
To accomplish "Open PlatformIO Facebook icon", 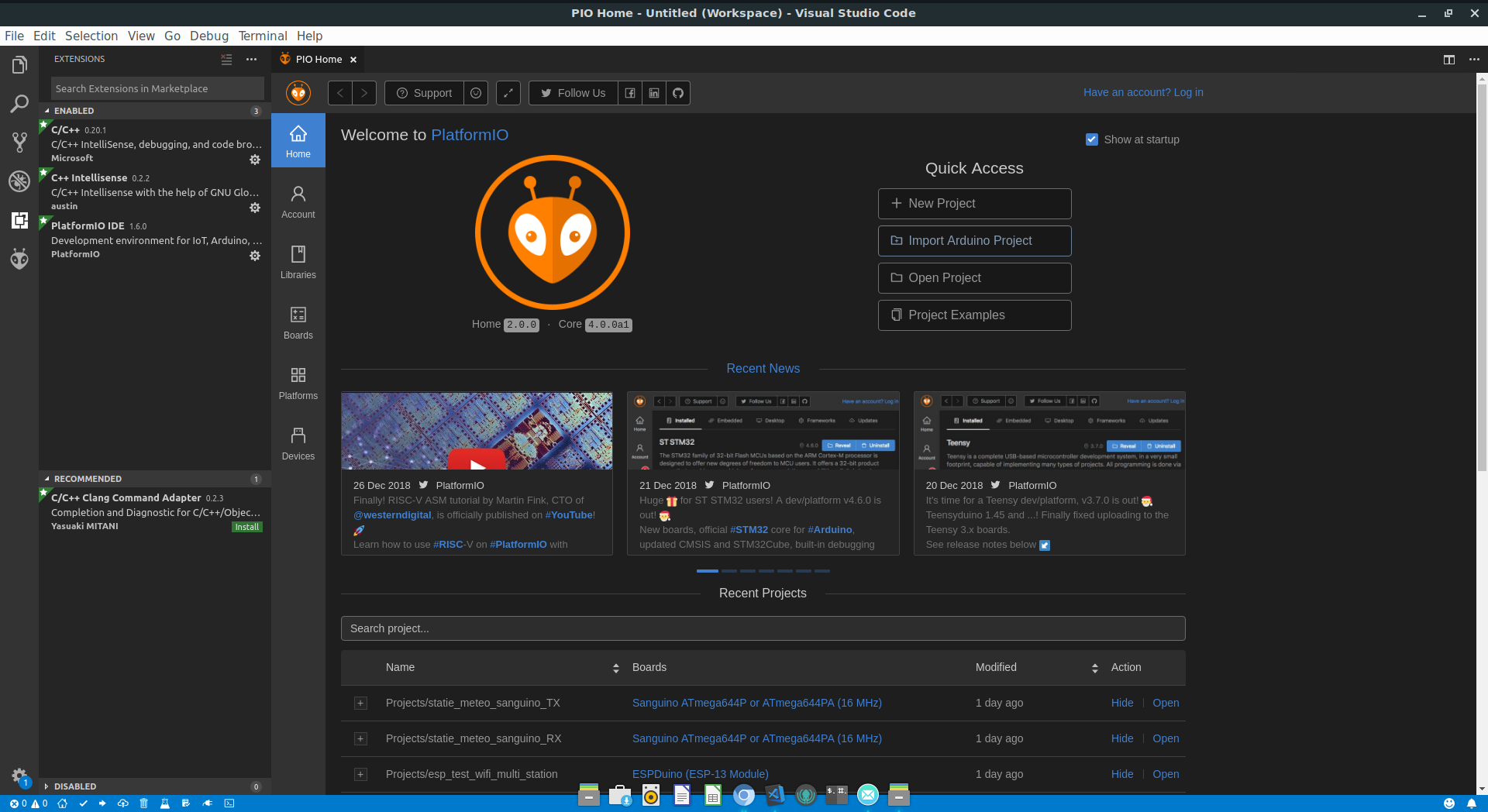I will [630, 93].
